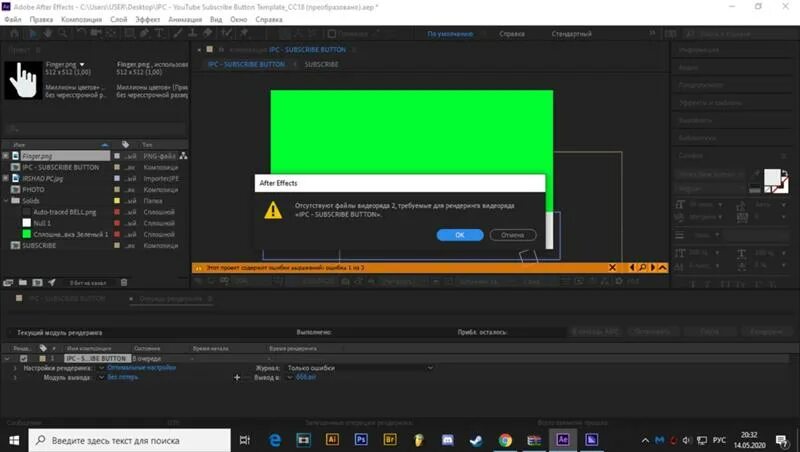
Task: Expand the orange error banner with up chevron
Action: pyautogui.click(x=662, y=267)
